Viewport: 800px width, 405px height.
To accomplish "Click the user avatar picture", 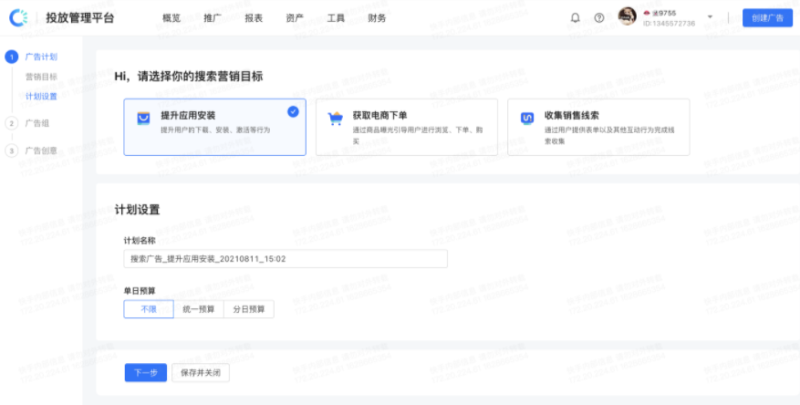I will pos(627,16).
